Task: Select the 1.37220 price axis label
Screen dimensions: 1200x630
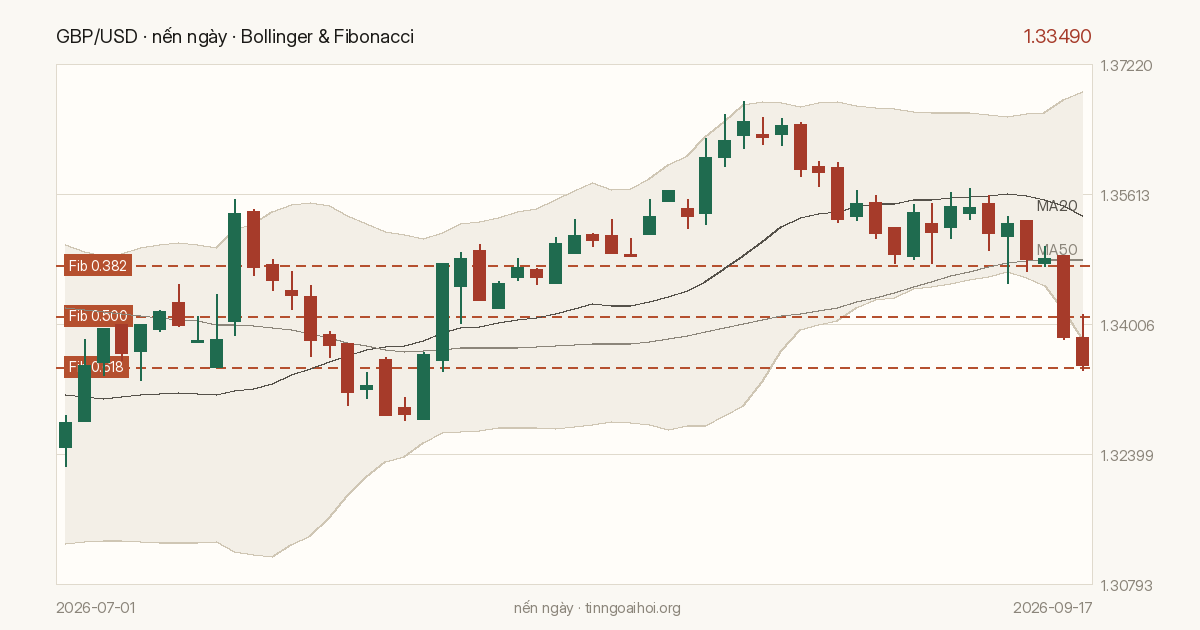Action: tap(1127, 65)
